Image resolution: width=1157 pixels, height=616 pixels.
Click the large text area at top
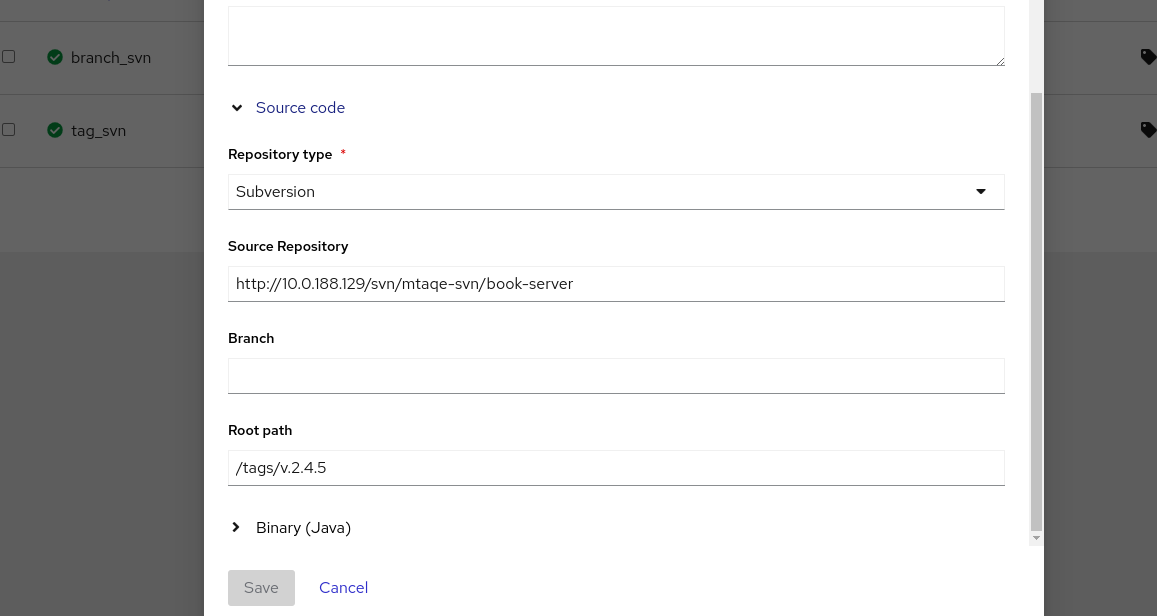(615, 36)
